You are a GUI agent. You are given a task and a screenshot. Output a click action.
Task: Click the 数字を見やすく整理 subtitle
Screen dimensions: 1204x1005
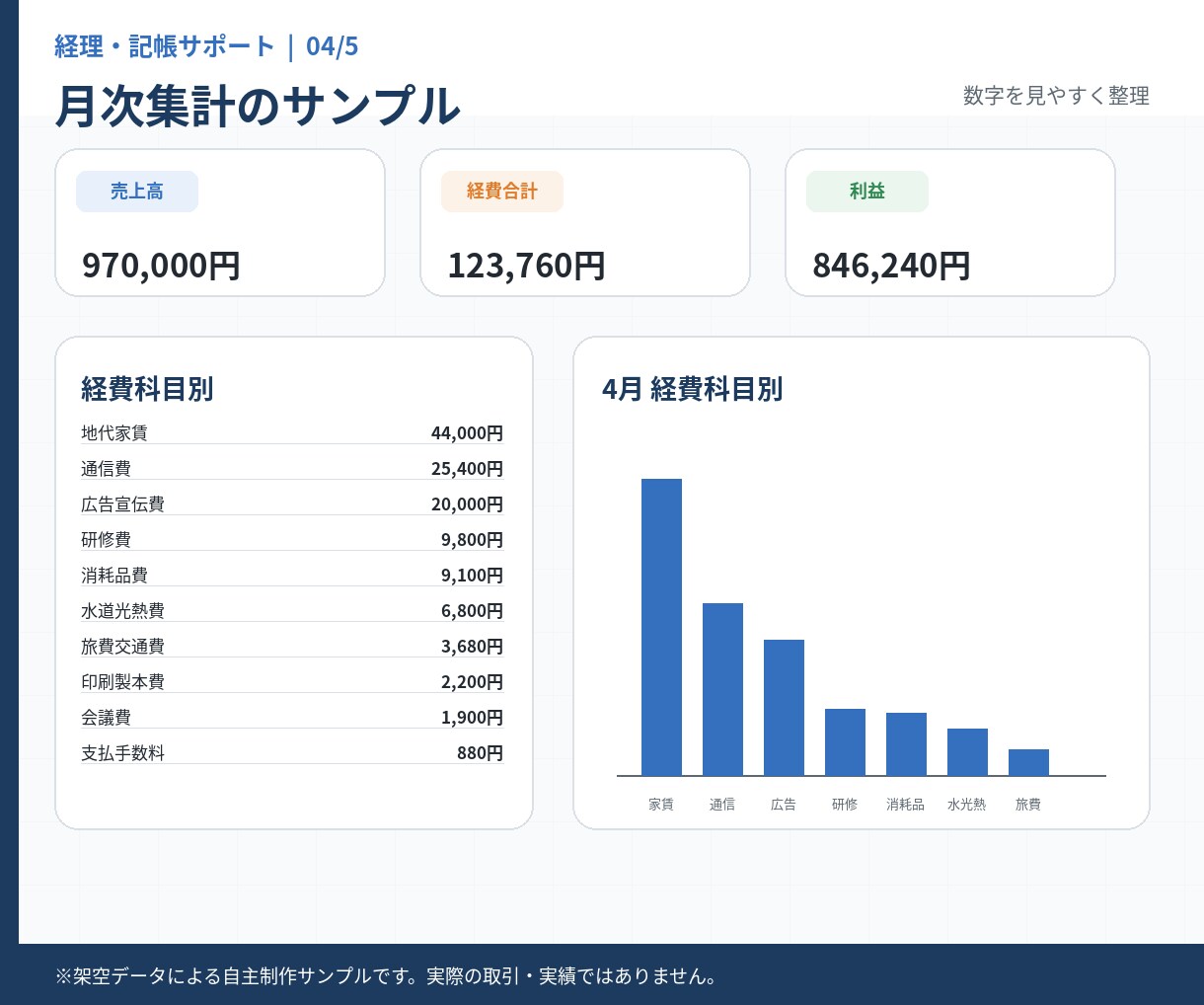point(1056,96)
